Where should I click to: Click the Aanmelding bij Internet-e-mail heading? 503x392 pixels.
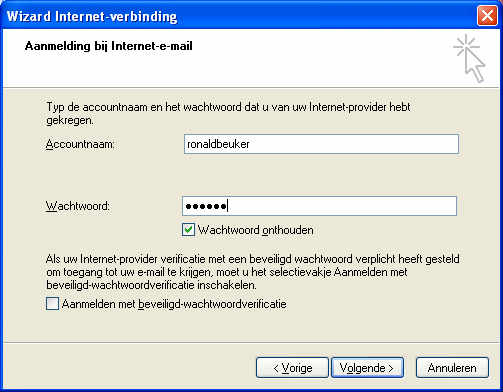(x=109, y=46)
